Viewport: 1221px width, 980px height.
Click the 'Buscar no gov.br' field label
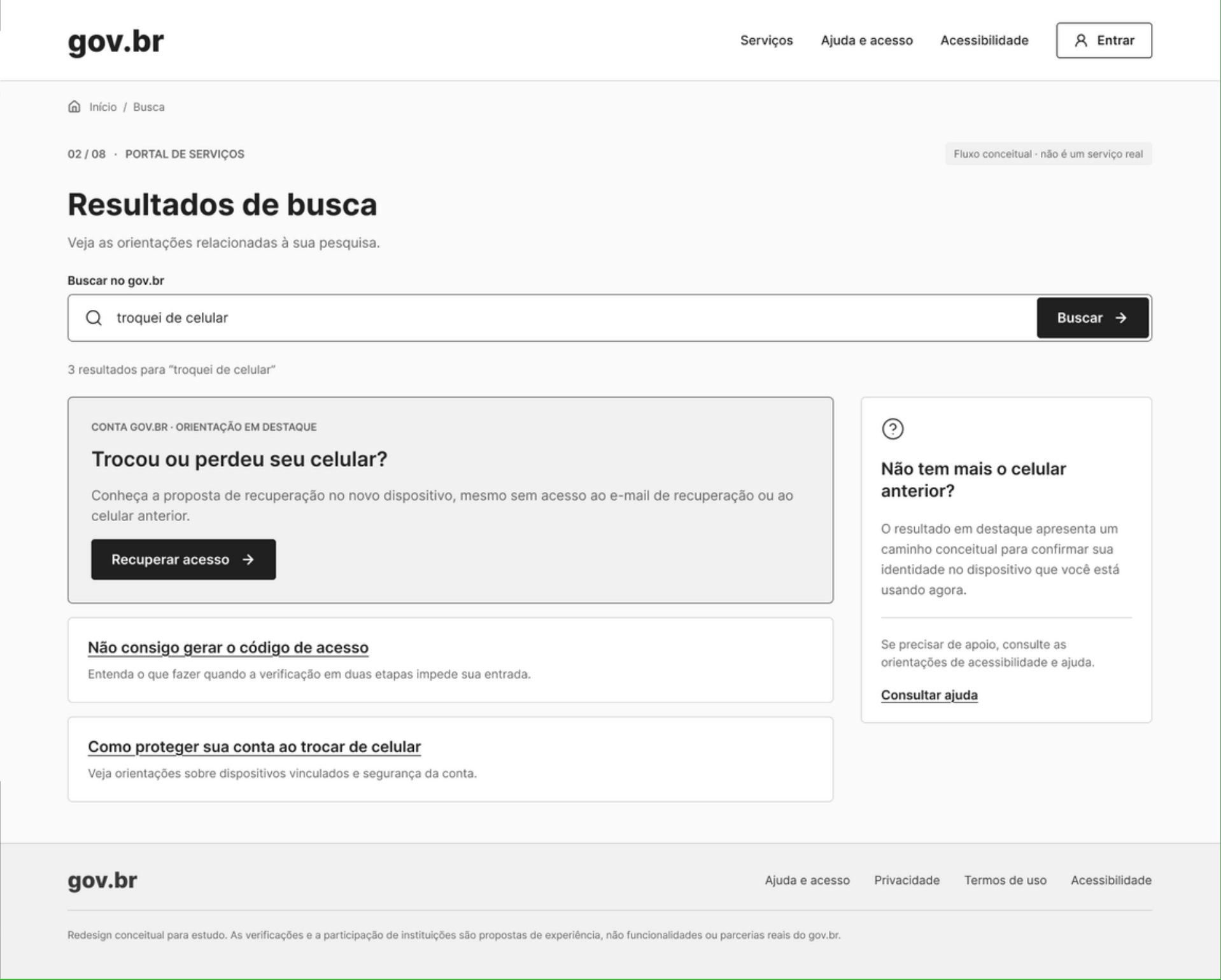tap(116, 281)
